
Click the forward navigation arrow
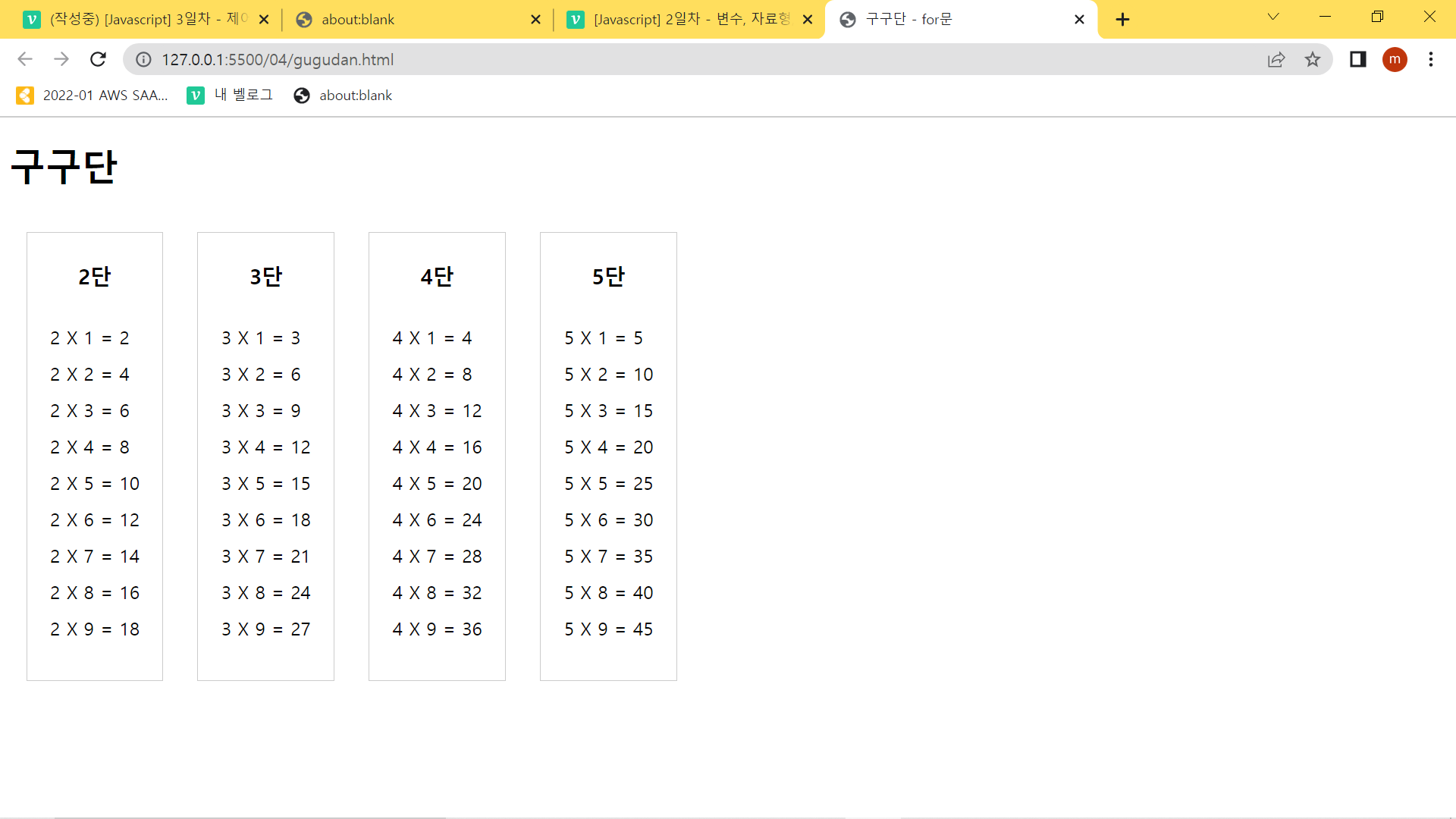(x=61, y=59)
